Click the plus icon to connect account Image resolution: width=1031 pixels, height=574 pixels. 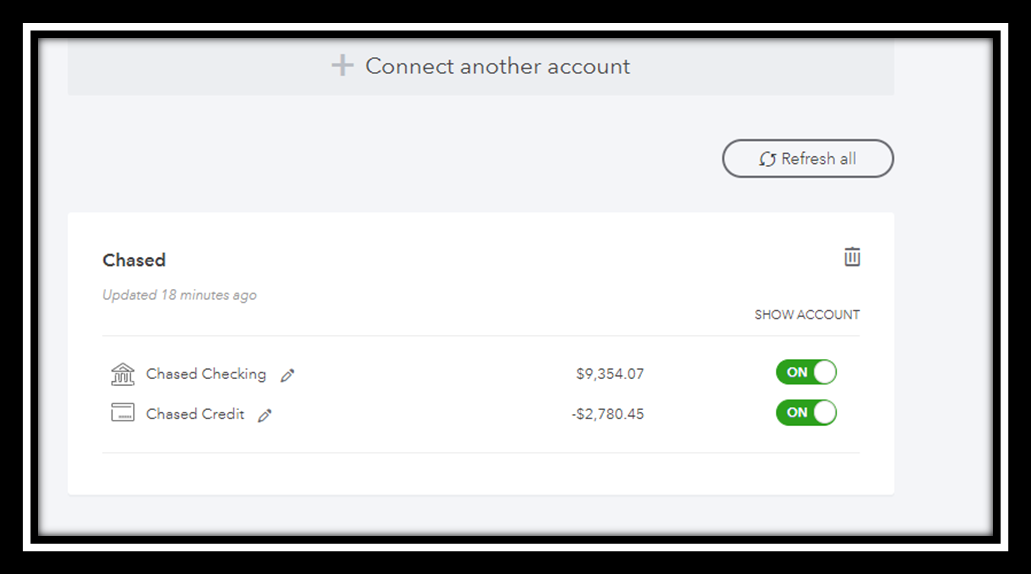pos(342,65)
